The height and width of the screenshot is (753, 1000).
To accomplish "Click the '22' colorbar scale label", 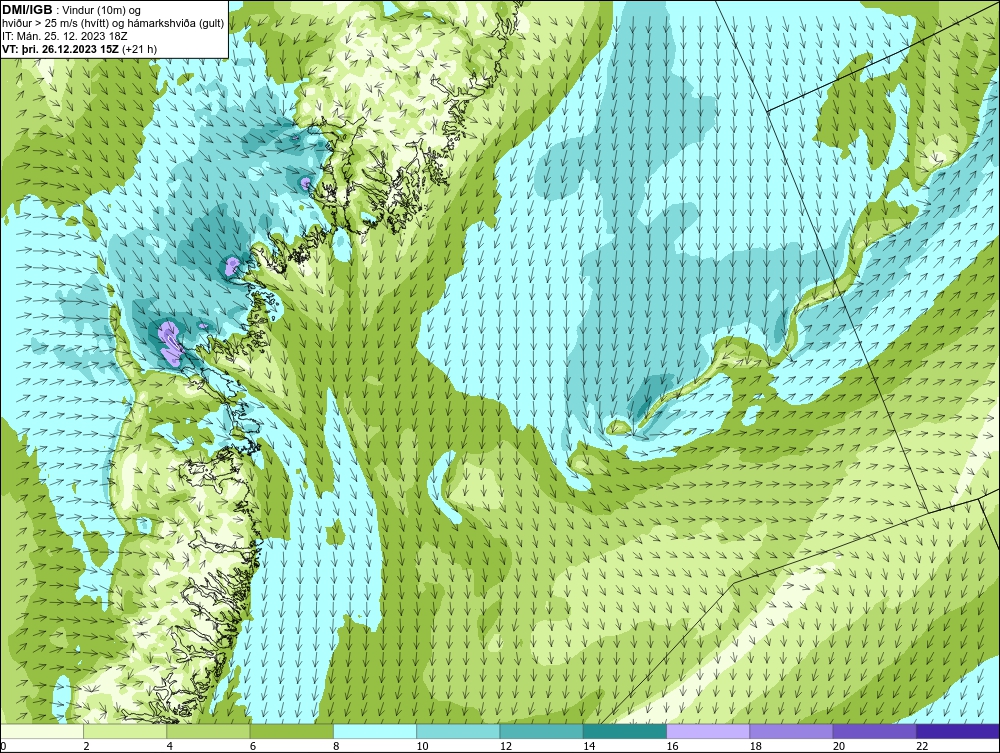I will (x=922, y=747).
